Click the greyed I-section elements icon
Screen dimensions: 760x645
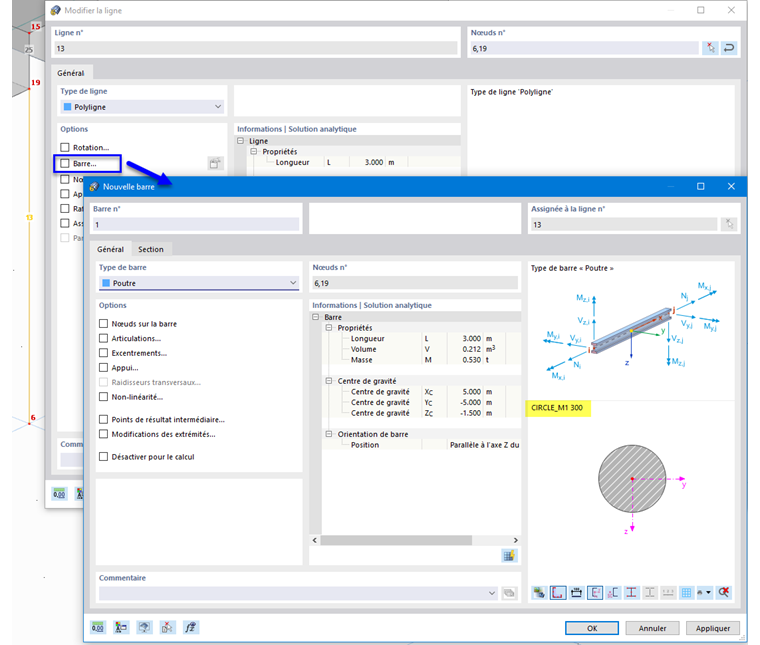[650, 592]
